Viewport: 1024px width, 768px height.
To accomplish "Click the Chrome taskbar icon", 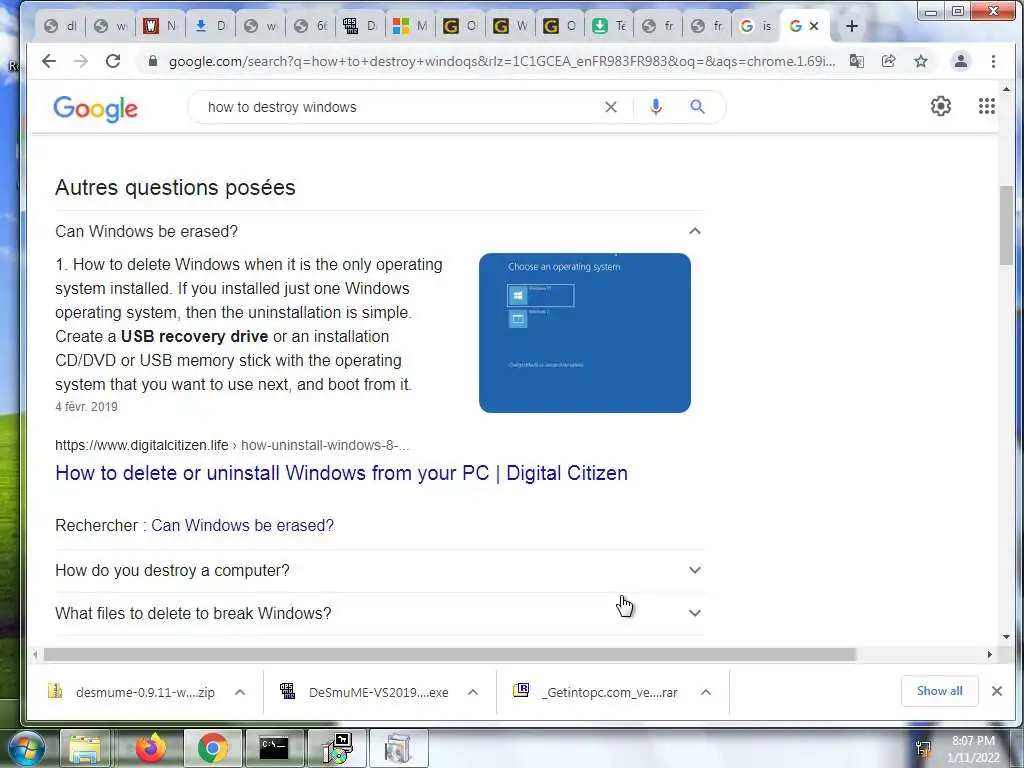I will (213, 748).
